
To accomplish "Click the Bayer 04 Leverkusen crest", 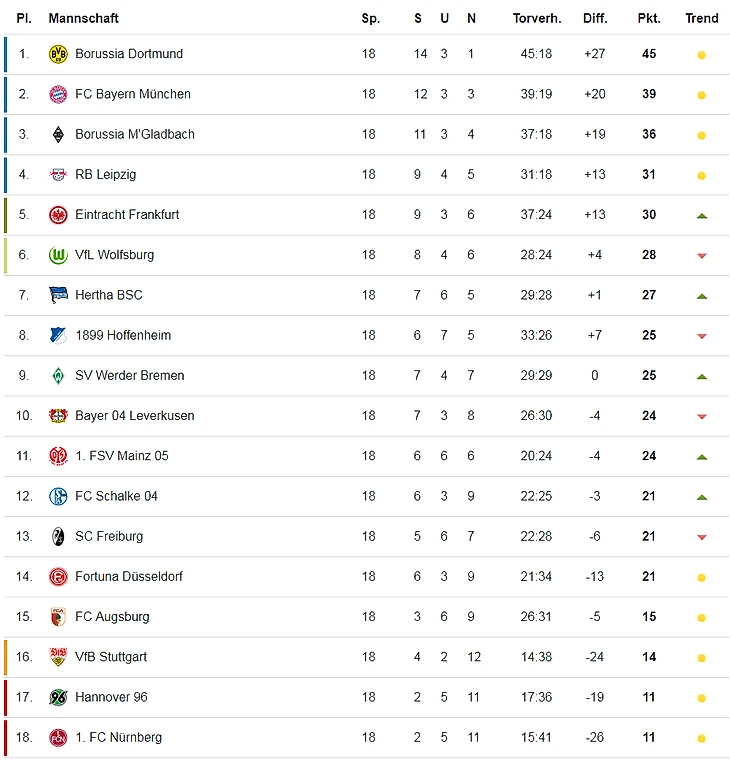I will (x=58, y=416).
